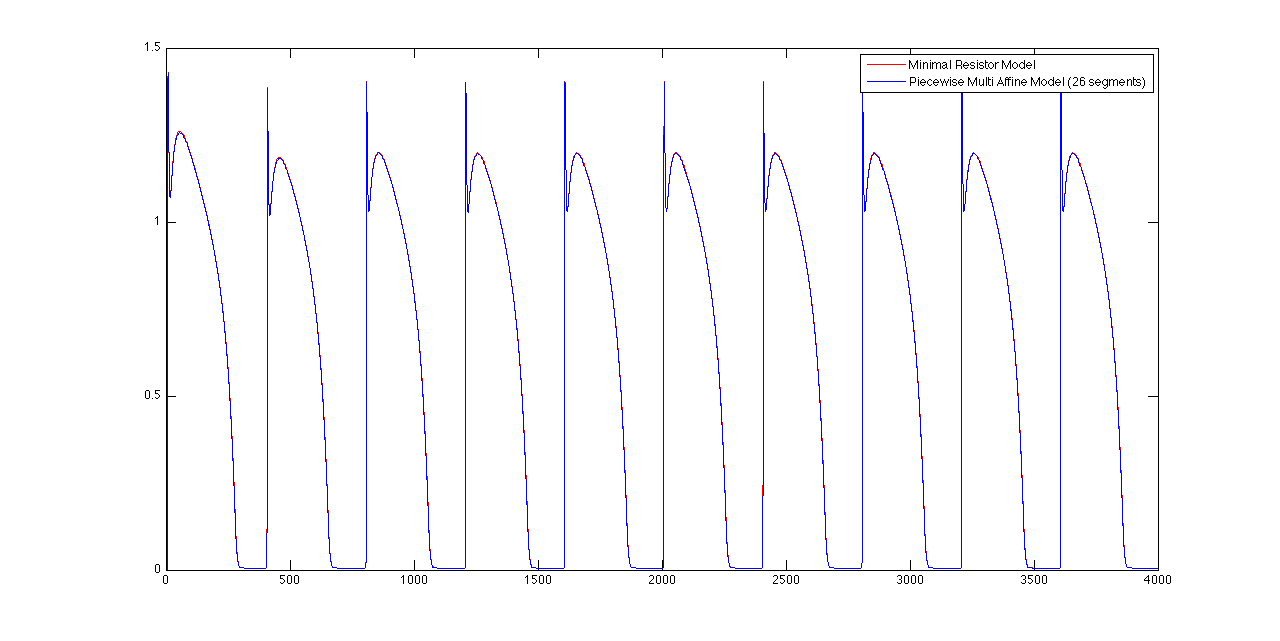The width and height of the screenshot is (1280, 641).
Task: Click the blue line sample in legend
Action: point(885,82)
